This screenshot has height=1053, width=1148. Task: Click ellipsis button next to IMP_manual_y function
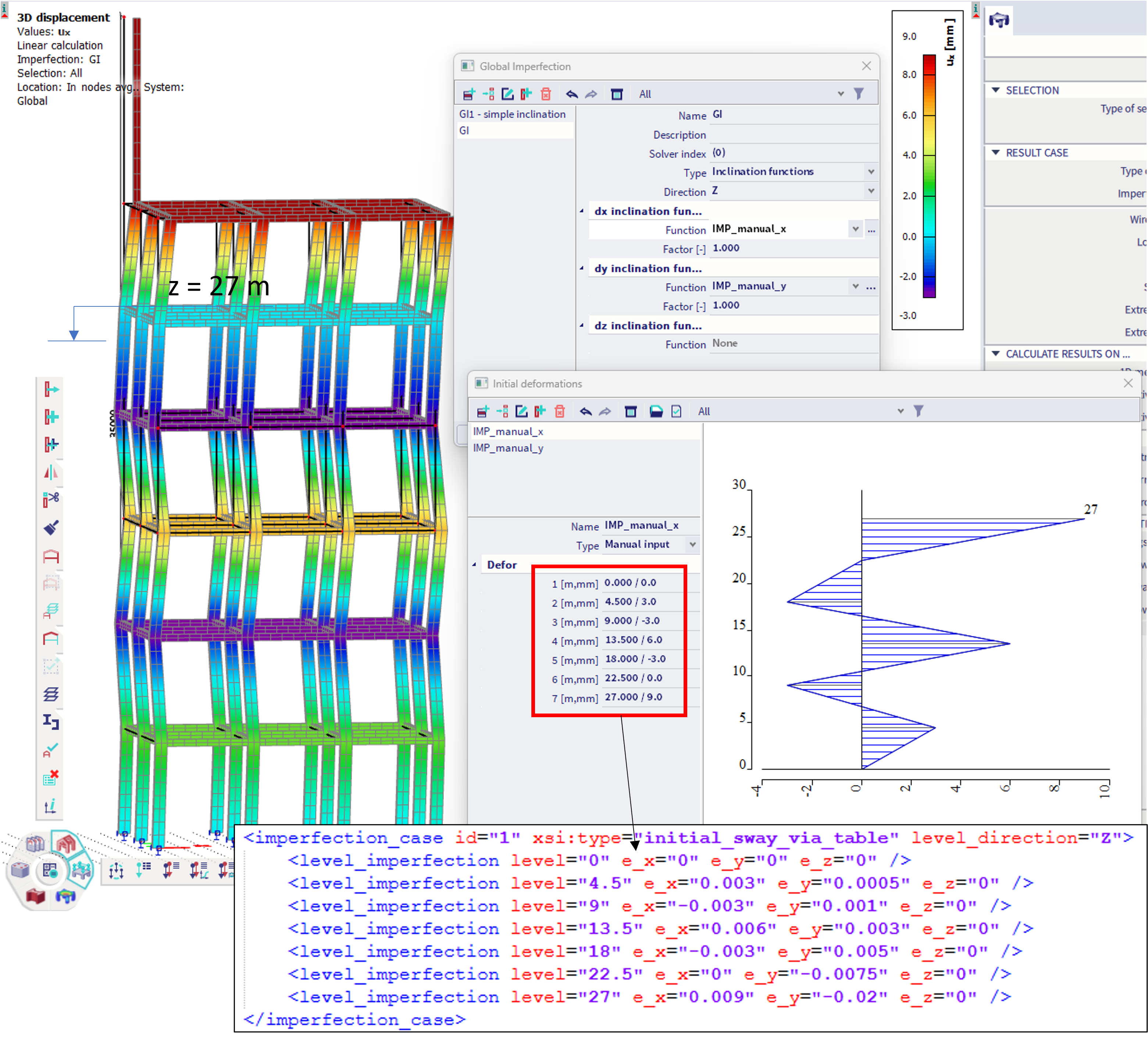(870, 287)
